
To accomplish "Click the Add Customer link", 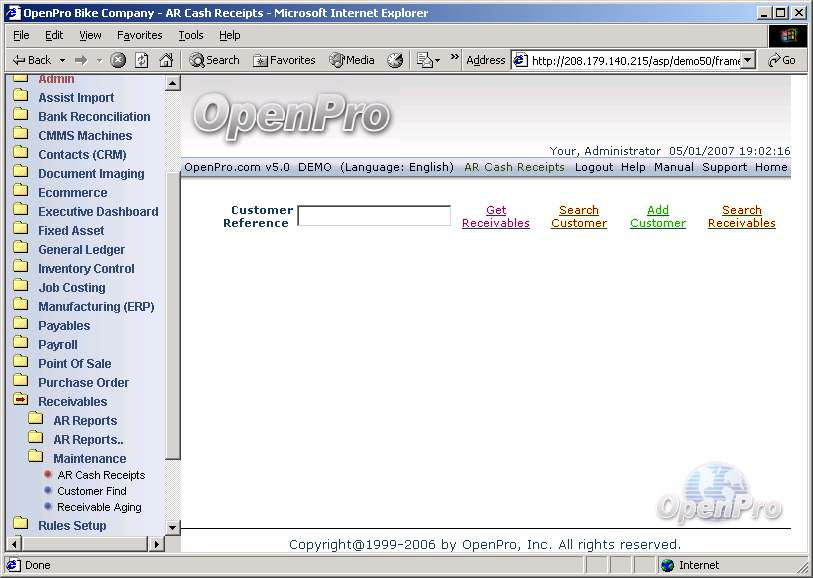I will pyautogui.click(x=657, y=217).
